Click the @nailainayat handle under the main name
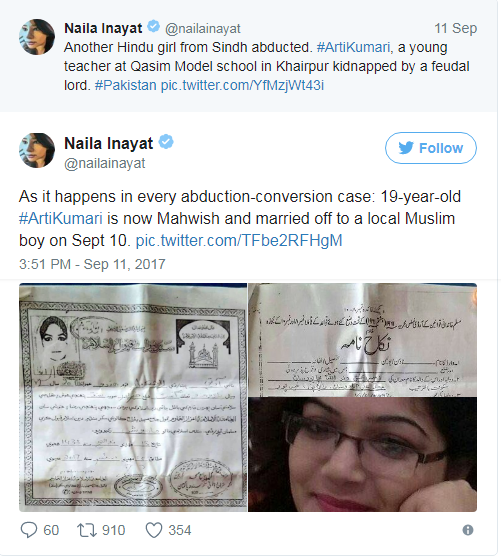 click(x=105, y=163)
